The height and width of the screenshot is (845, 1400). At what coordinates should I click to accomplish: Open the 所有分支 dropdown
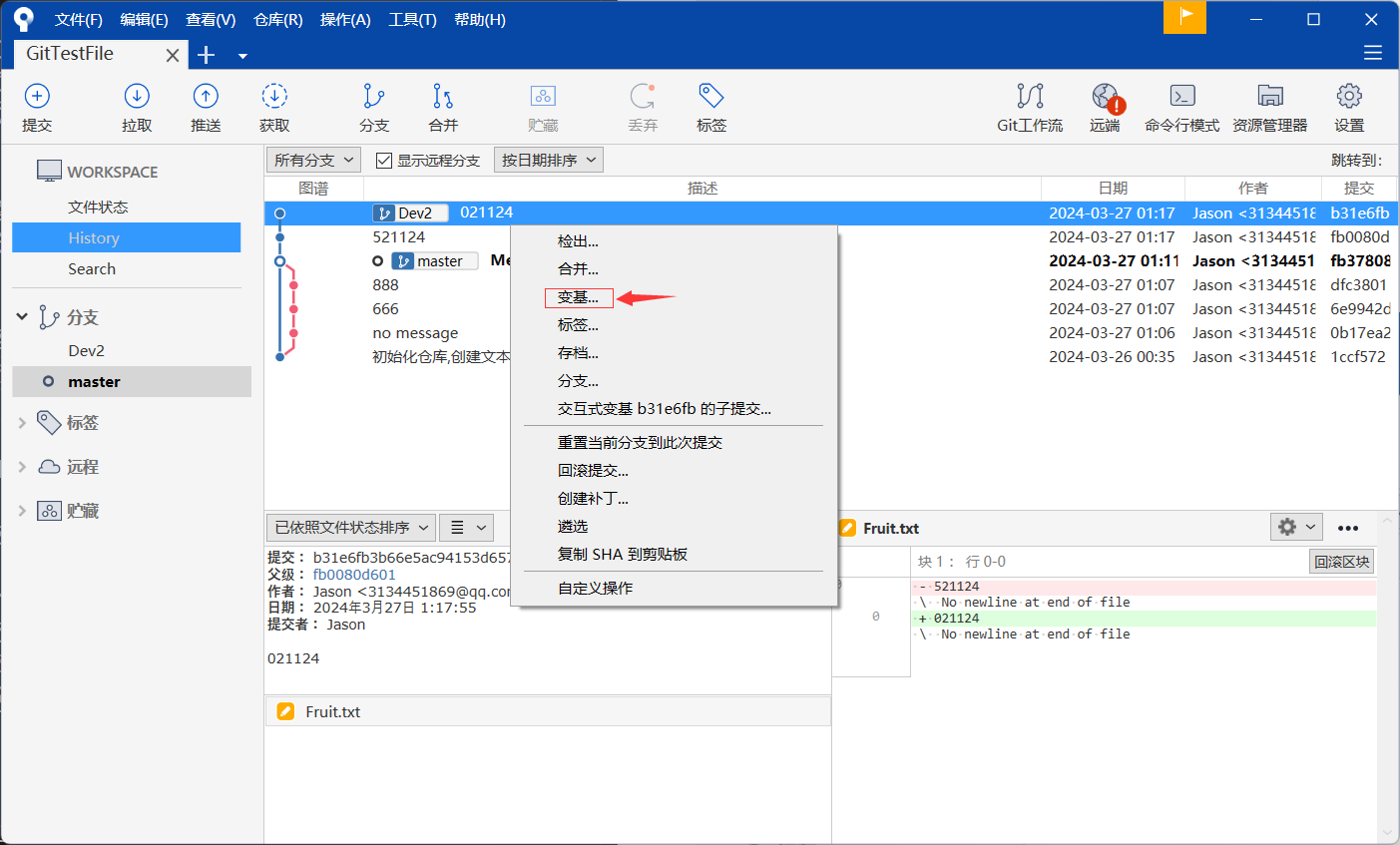click(x=314, y=160)
